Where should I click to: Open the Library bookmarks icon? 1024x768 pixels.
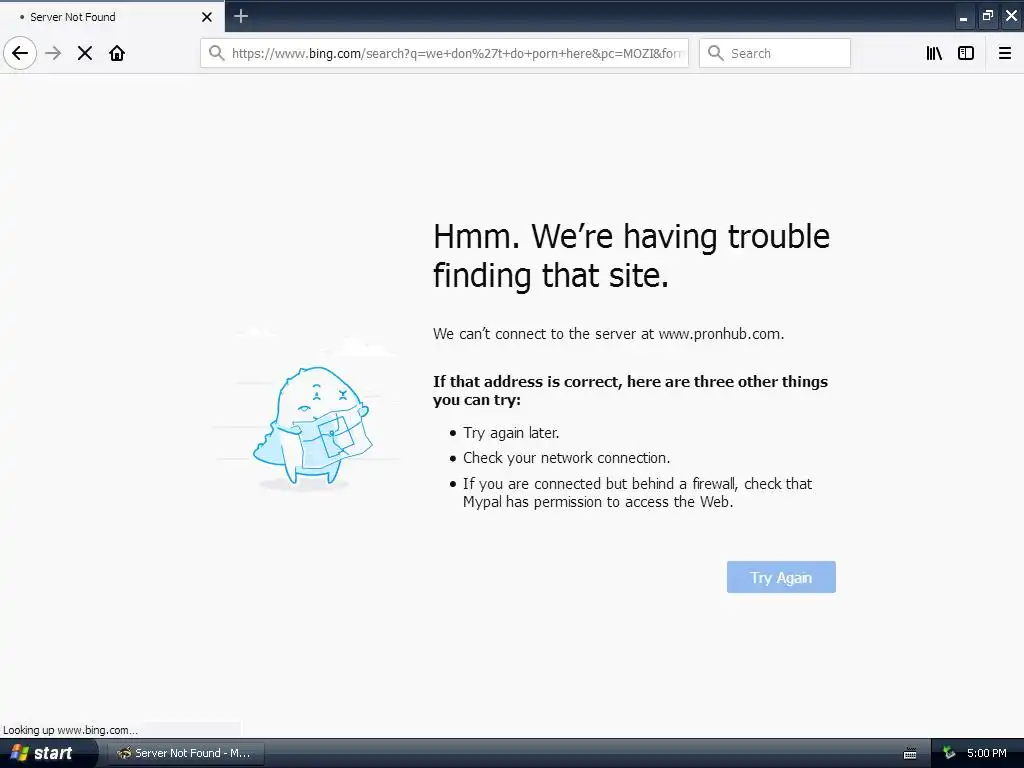point(934,53)
